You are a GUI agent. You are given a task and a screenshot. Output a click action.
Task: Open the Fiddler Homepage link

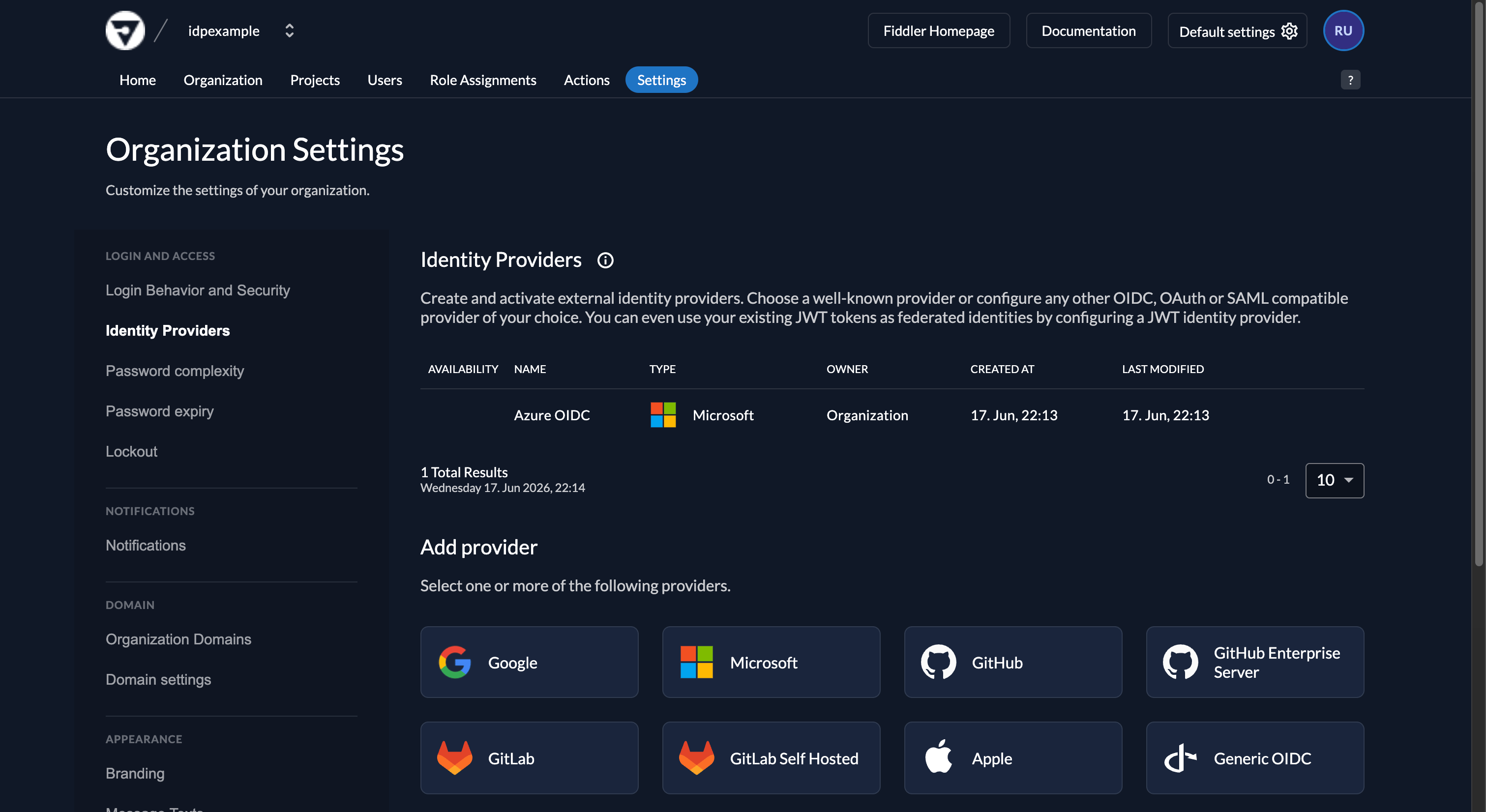pyautogui.click(x=939, y=30)
